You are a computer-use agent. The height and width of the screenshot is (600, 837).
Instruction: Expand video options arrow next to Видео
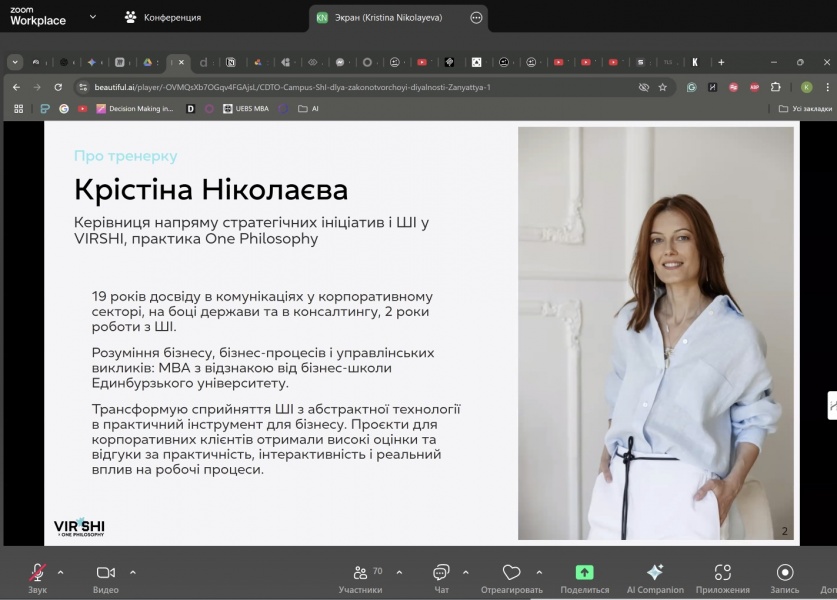tap(133, 572)
